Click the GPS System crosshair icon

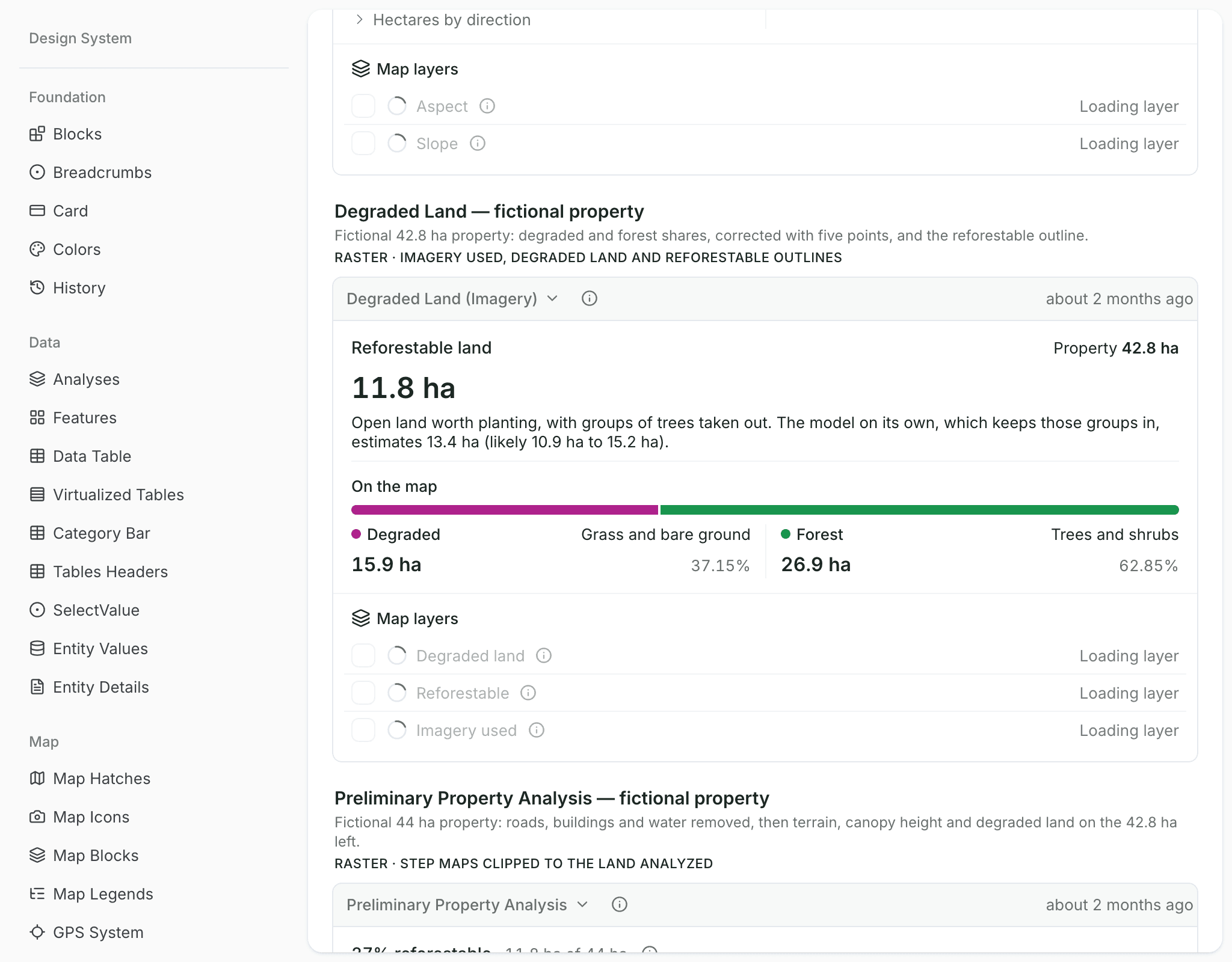[37, 933]
